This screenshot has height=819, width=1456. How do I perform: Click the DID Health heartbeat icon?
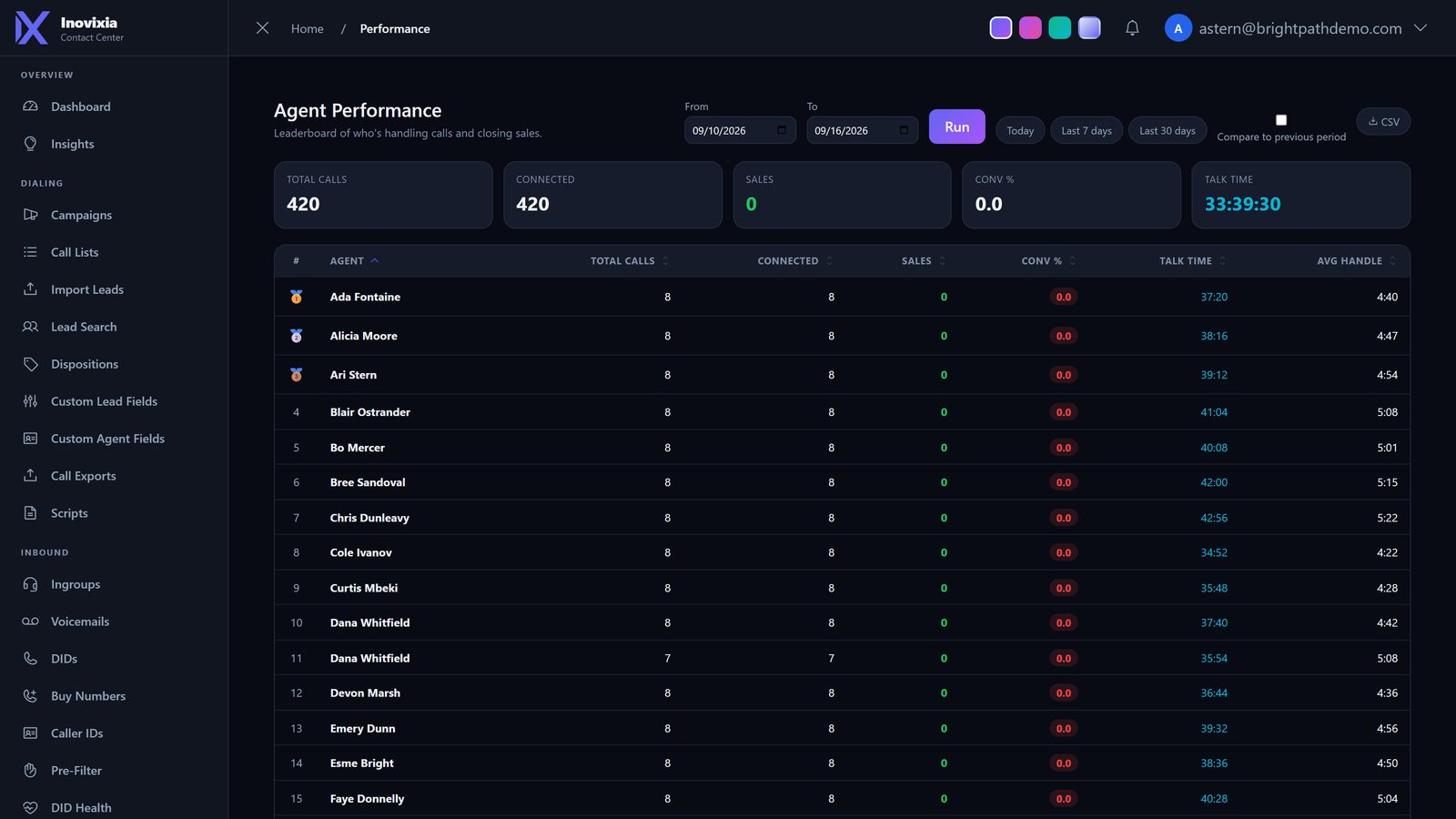pyautogui.click(x=30, y=808)
